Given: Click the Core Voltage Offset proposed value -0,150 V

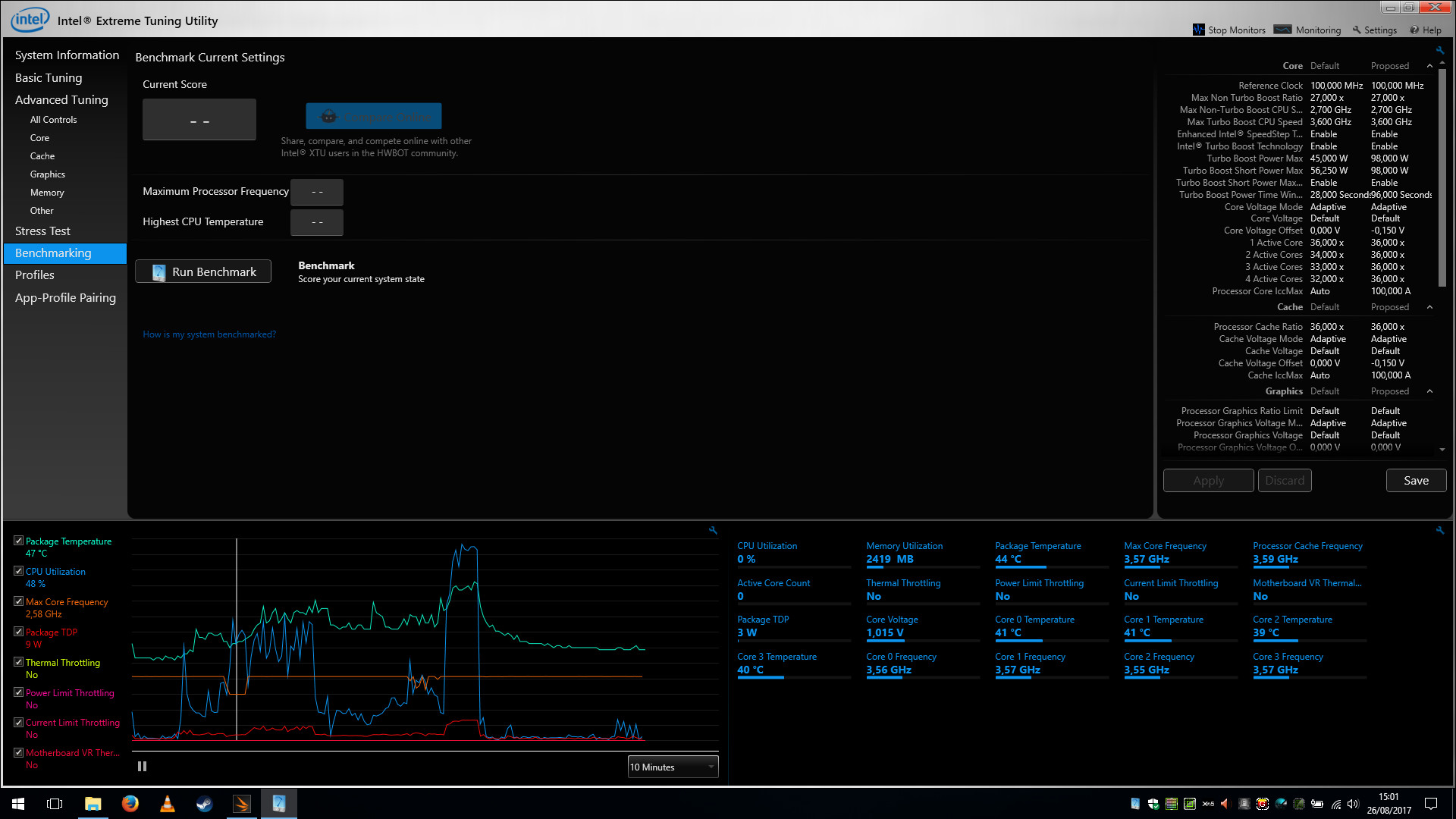Looking at the screenshot, I should coord(1387,231).
